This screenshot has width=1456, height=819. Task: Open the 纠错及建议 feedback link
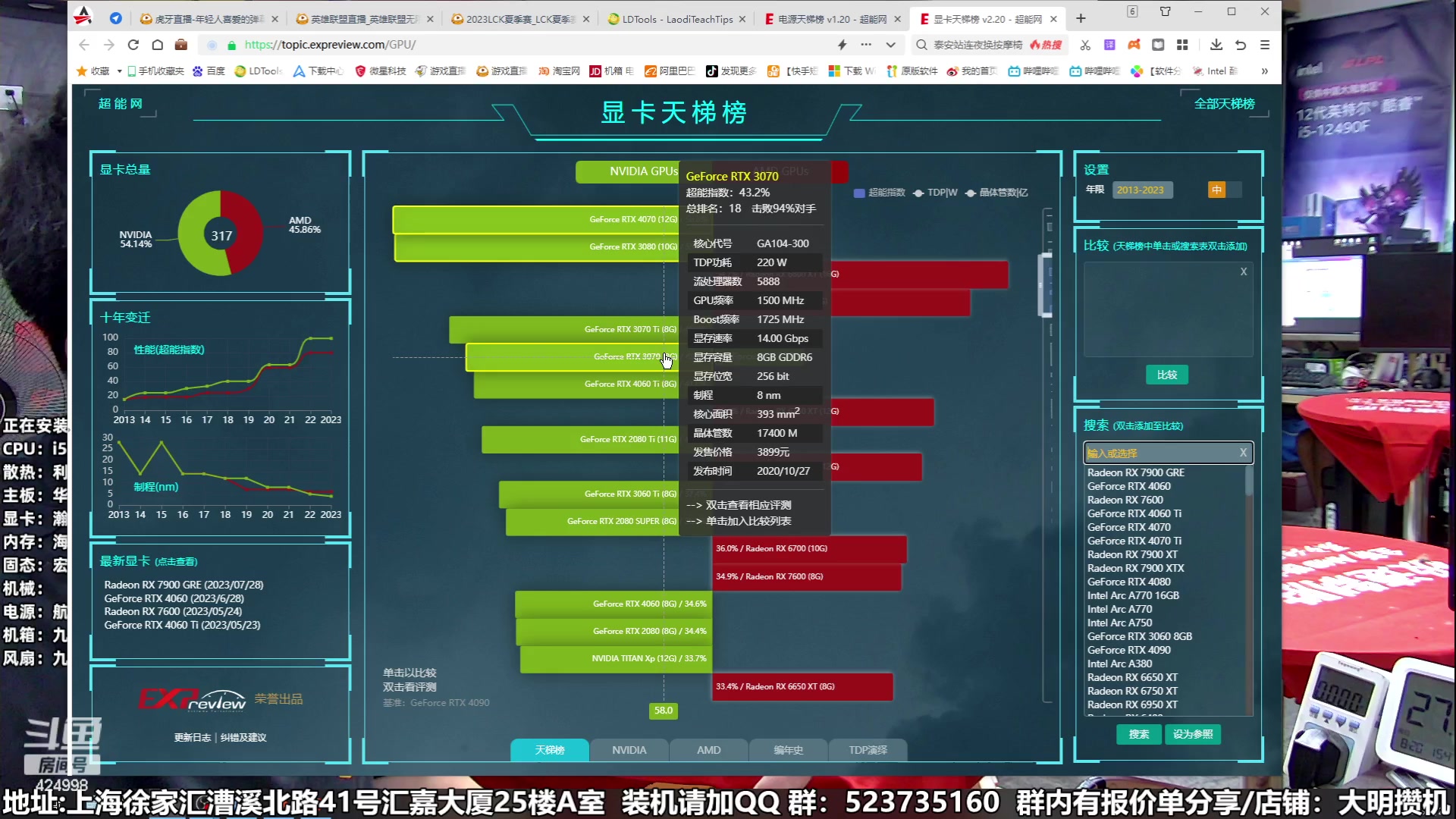pos(243,737)
